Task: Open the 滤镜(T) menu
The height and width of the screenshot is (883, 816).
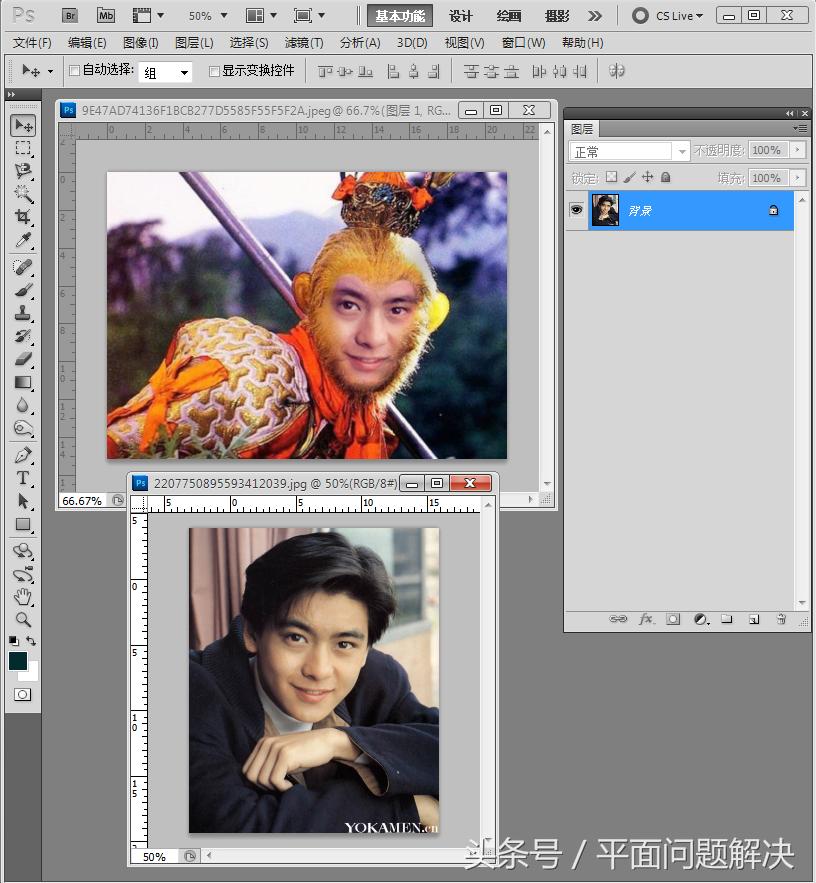Action: tap(304, 43)
